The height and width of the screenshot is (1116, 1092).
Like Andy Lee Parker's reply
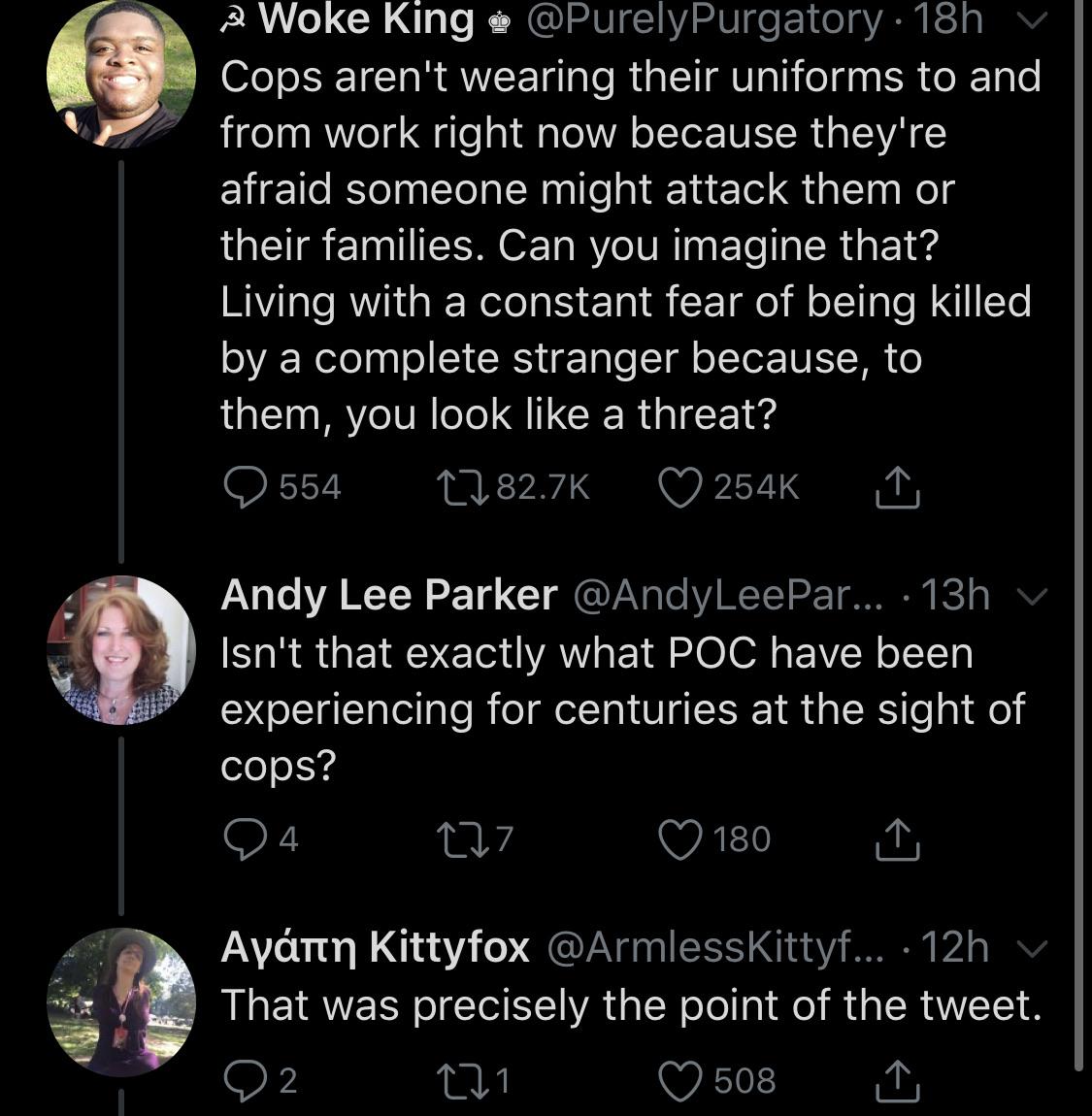tap(680, 839)
